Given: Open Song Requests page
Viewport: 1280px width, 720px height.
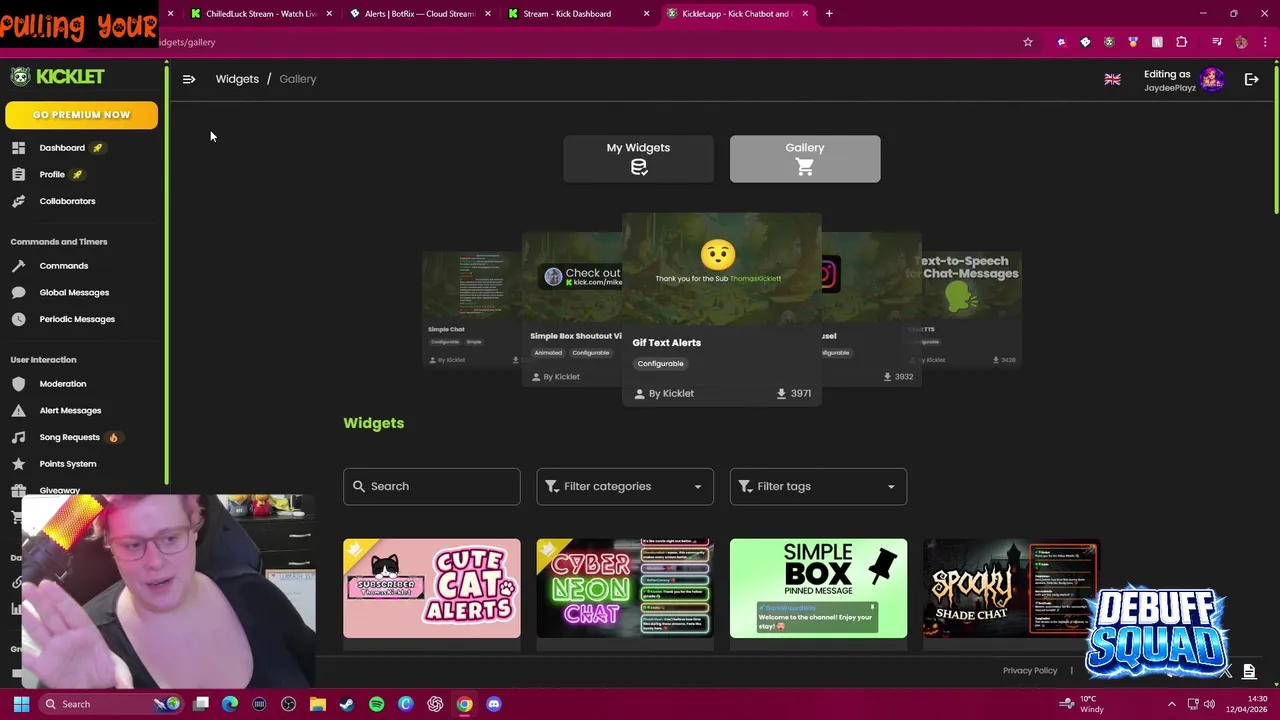Looking at the screenshot, I should coord(69,437).
